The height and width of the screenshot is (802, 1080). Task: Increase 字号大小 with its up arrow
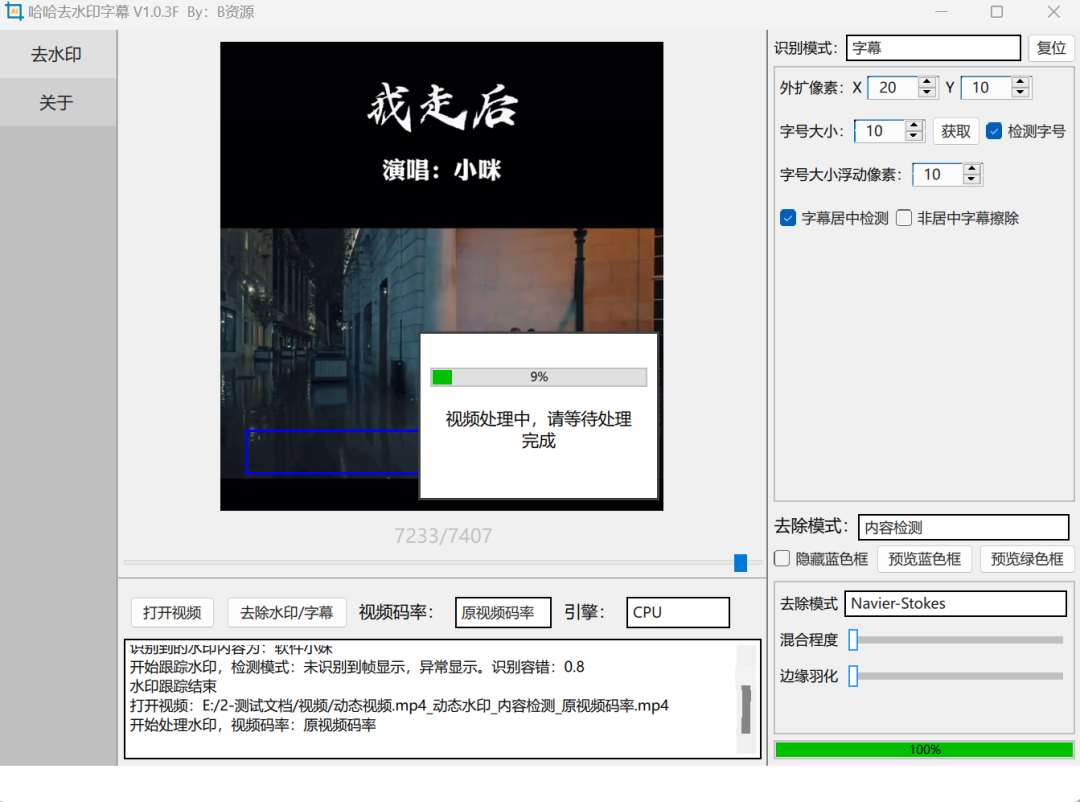(913, 125)
